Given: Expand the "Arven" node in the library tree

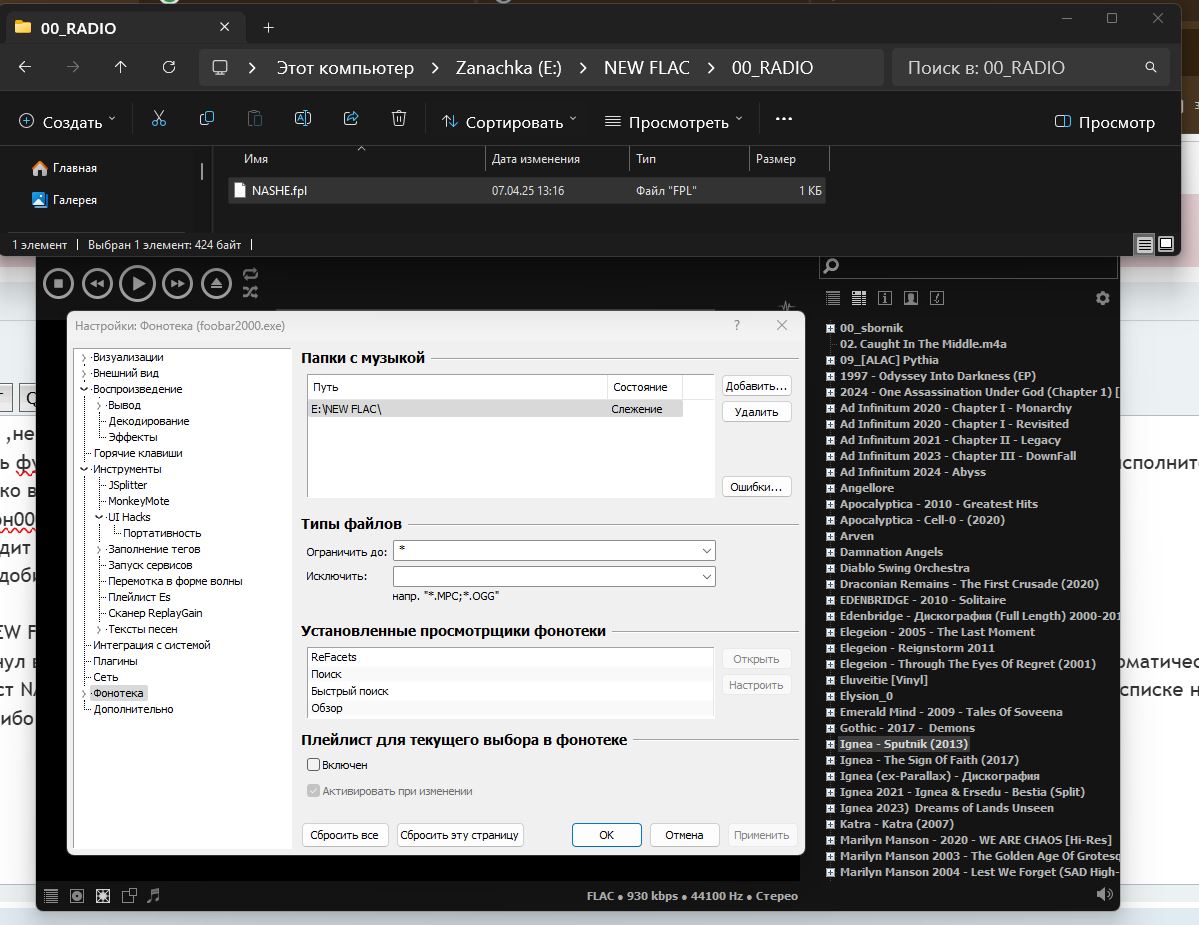Looking at the screenshot, I should (830, 536).
